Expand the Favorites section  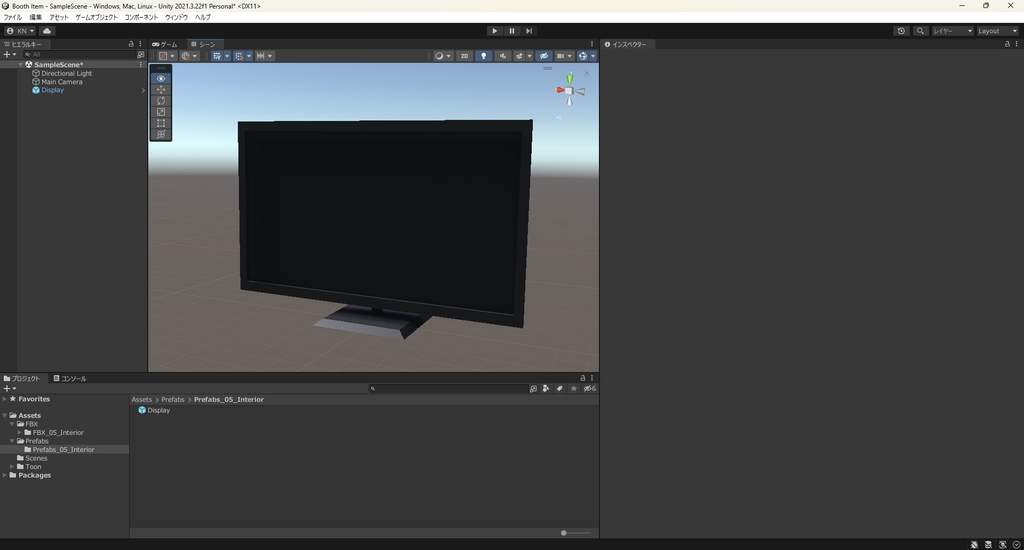pyautogui.click(x=5, y=399)
